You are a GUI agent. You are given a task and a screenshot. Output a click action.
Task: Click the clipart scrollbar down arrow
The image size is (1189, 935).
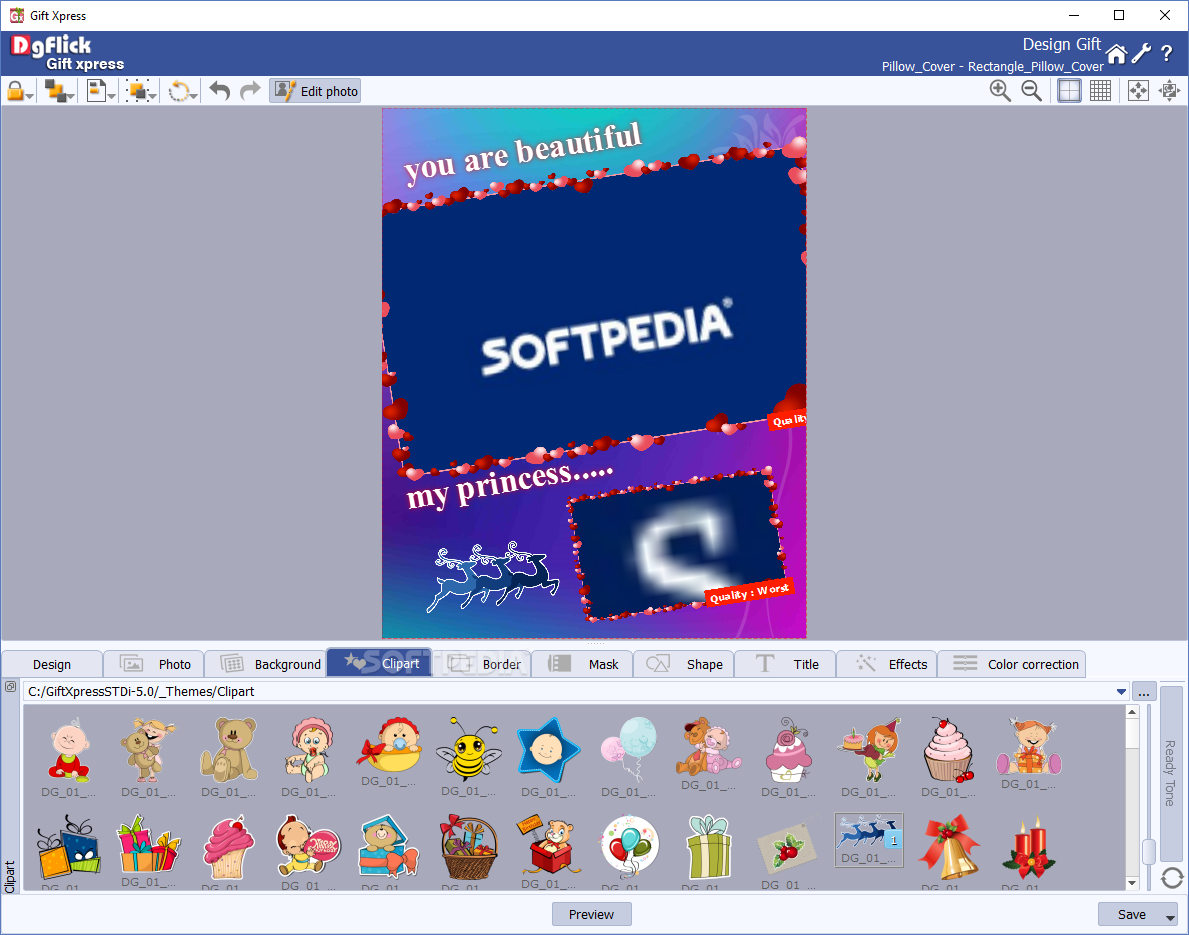click(x=1132, y=883)
